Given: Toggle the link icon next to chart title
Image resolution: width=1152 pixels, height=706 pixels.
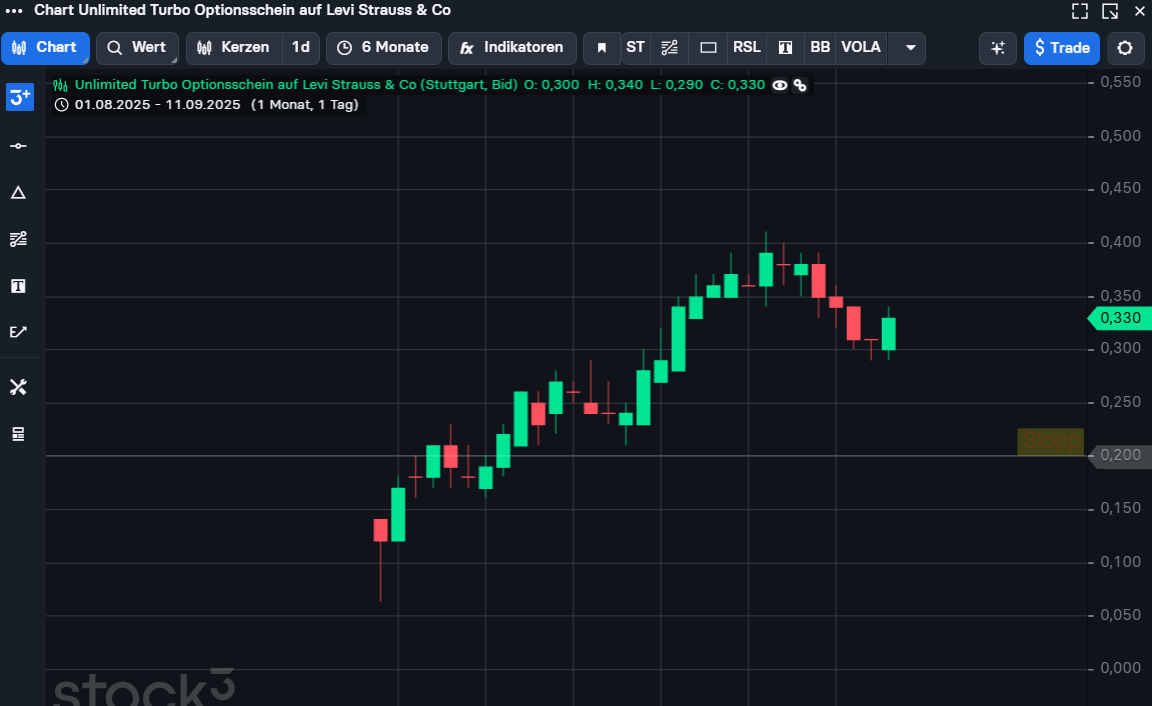Looking at the screenshot, I should [x=800, y=85].
